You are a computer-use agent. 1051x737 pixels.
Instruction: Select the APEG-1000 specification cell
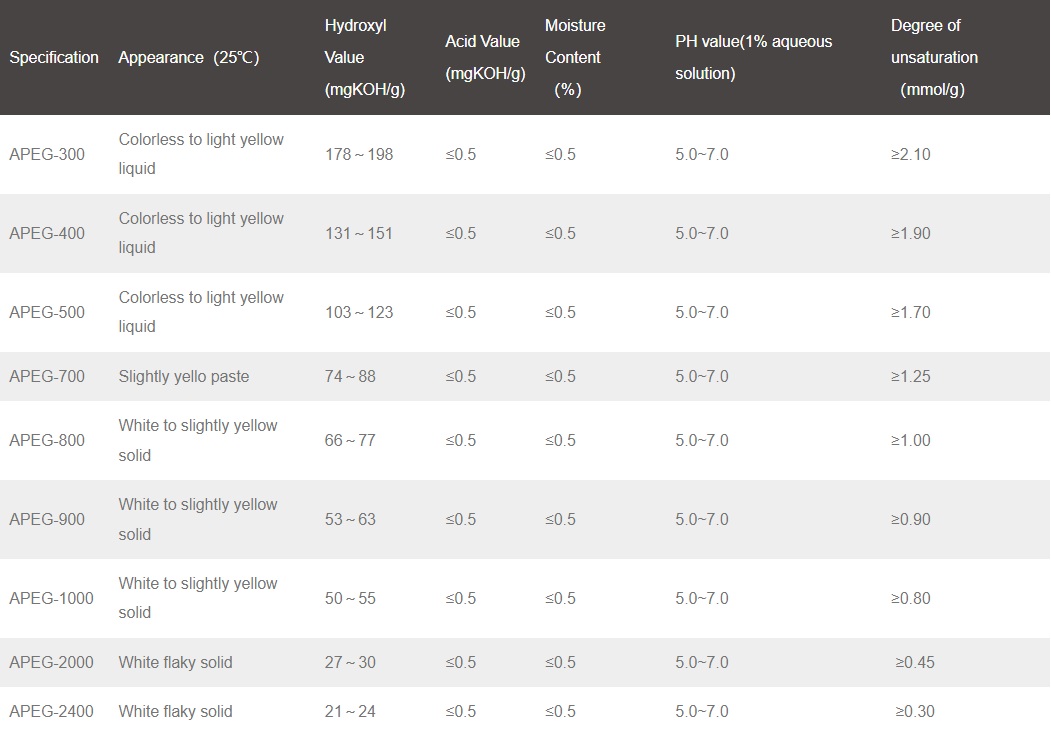[52, 598]
